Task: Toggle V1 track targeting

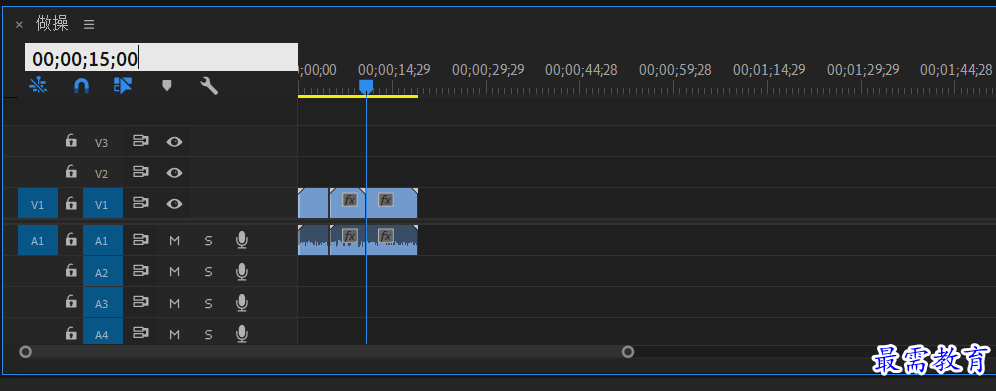Action: (x=102, y=204)
